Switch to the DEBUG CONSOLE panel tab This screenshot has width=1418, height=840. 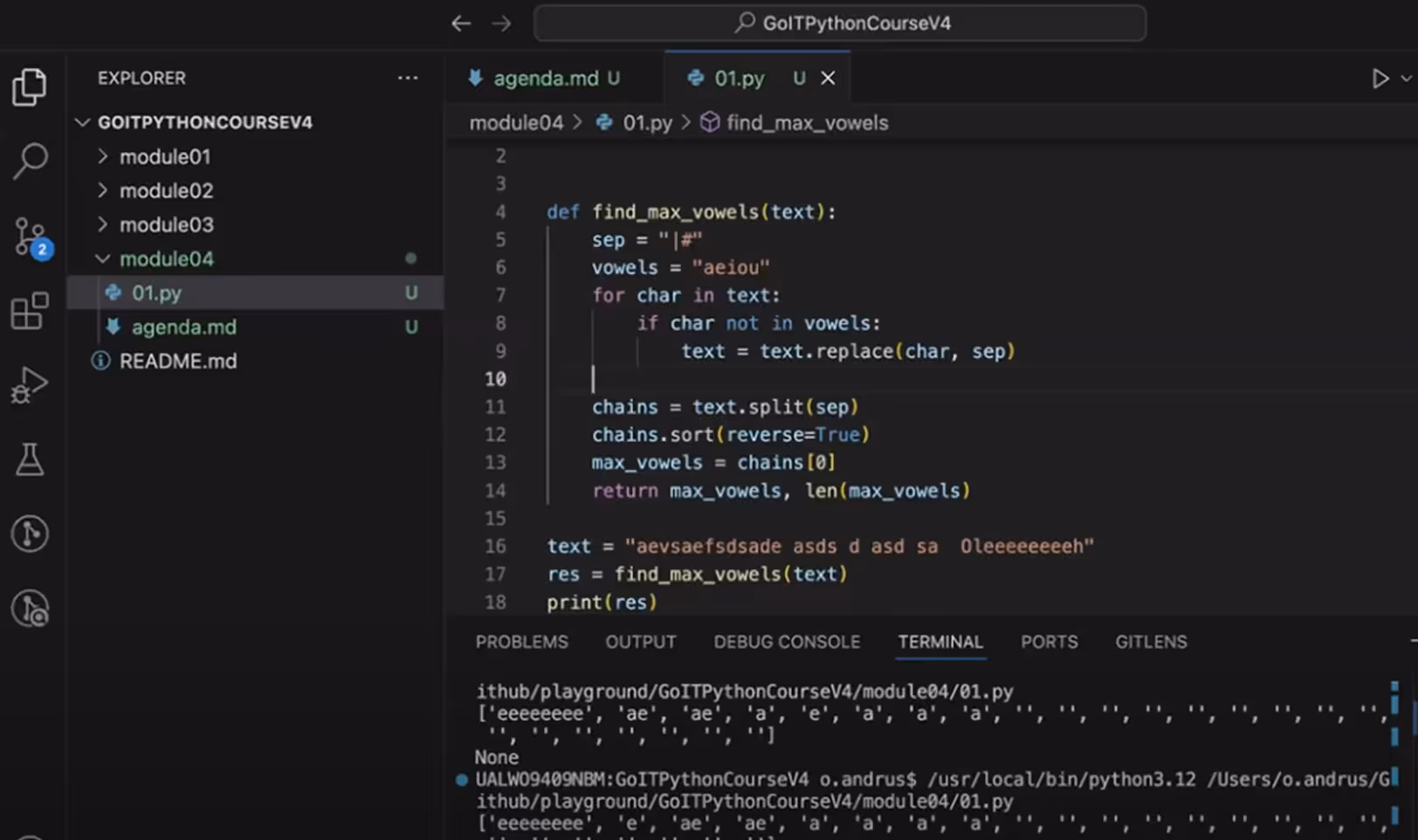[787, 642]
